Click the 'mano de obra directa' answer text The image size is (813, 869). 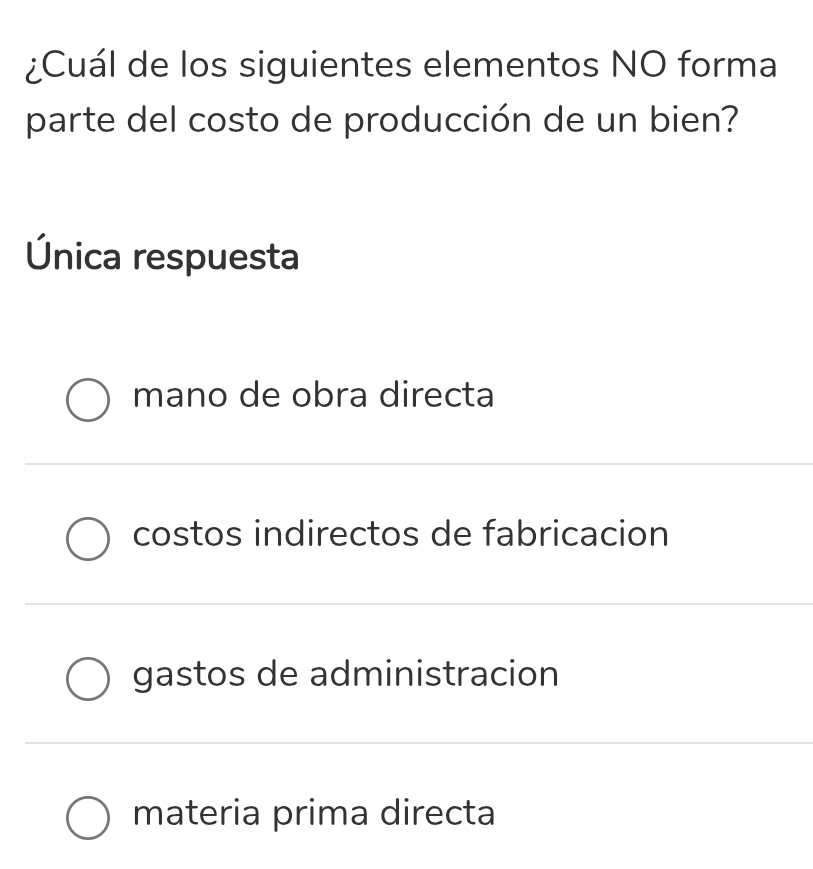pyautogui.click(x=313, y=396)
